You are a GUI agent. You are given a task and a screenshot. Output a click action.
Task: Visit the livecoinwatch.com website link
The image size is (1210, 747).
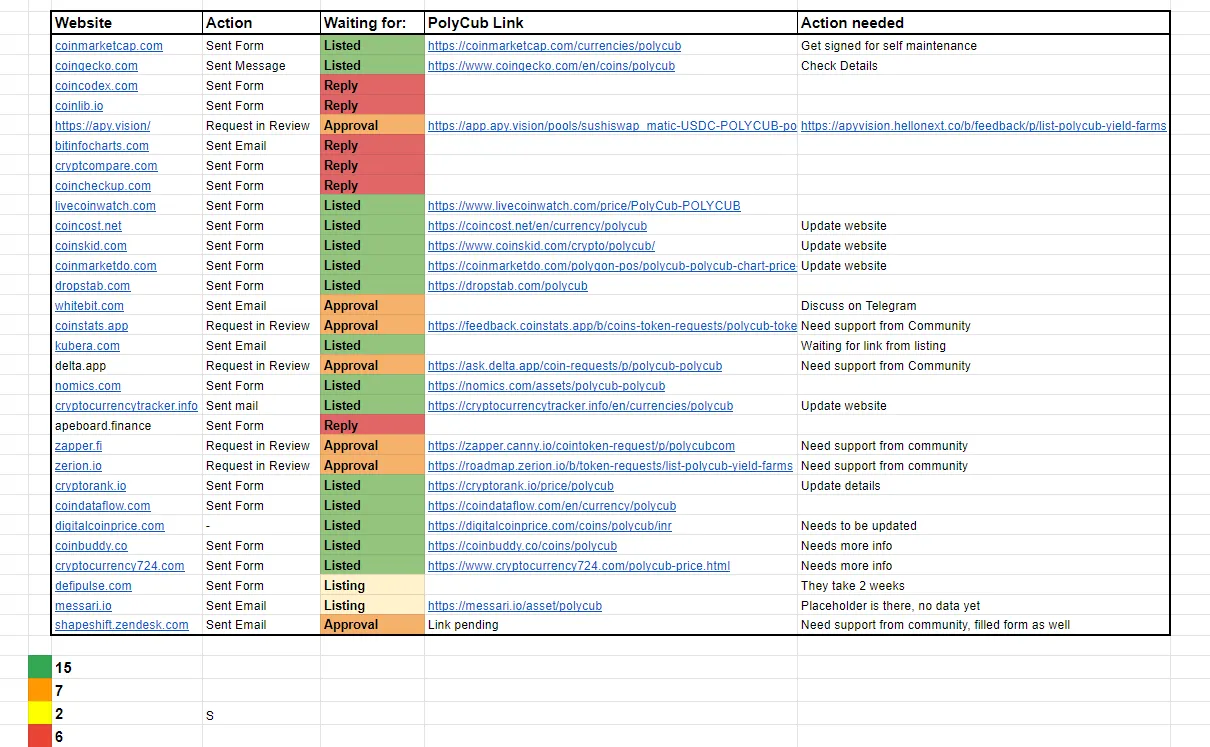(x=105, y=206)
